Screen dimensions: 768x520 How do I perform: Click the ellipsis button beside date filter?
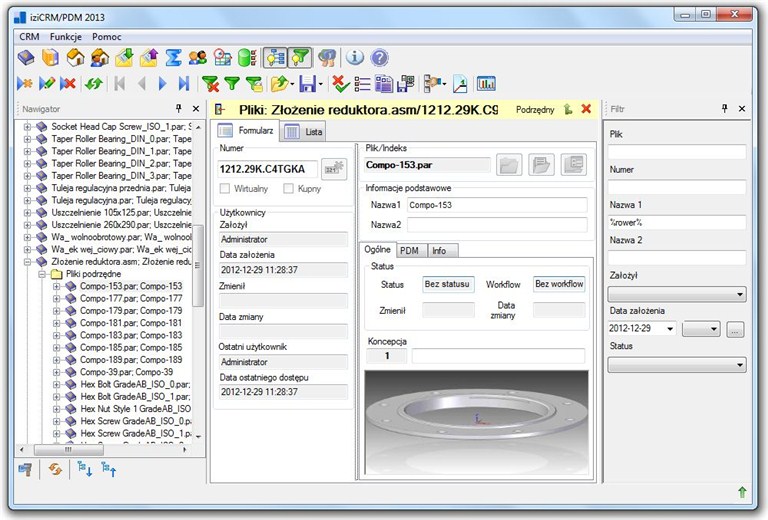tap(734, 331)
